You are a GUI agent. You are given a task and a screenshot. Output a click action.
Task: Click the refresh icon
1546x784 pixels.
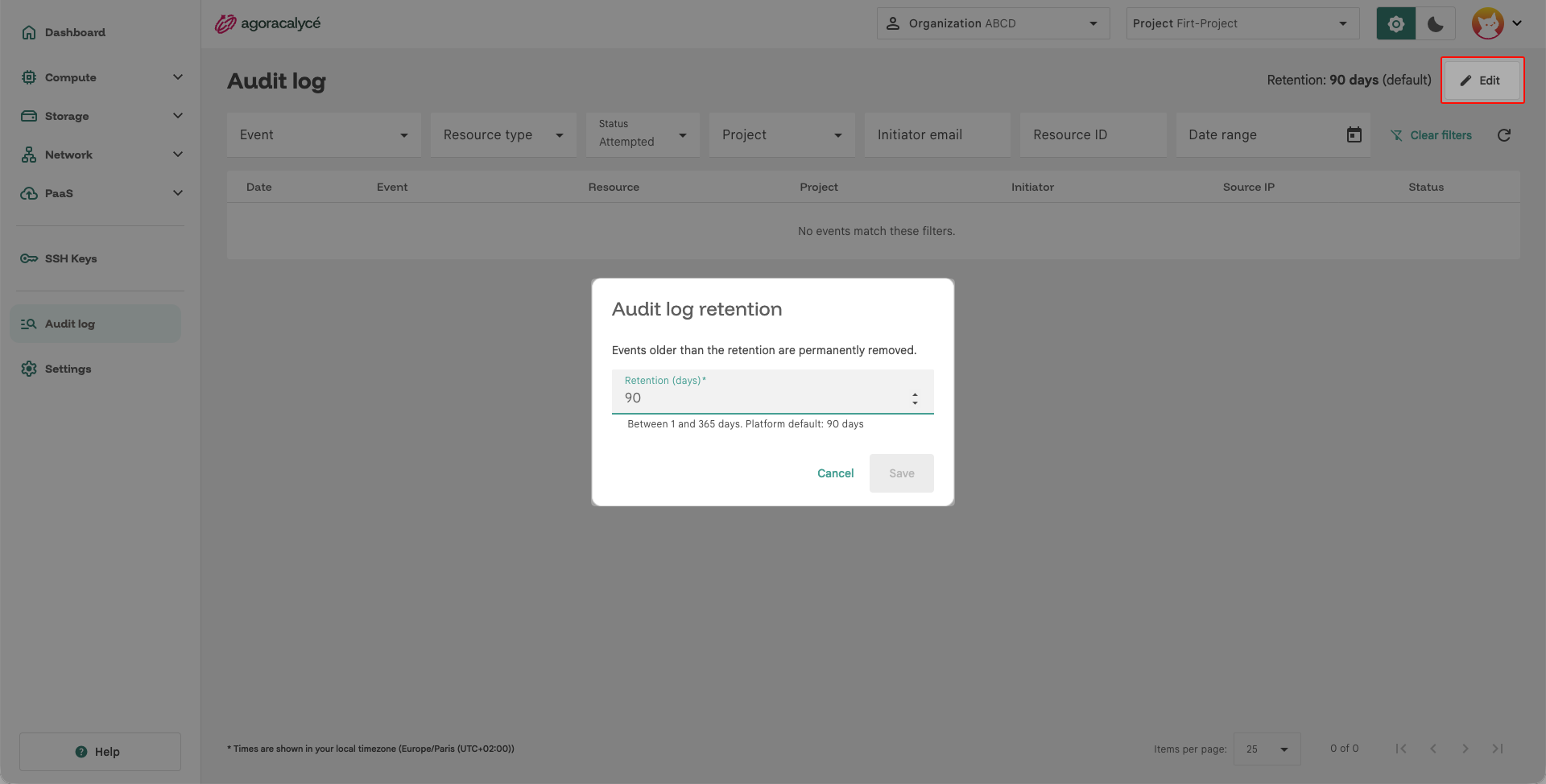pos(1504,135)
